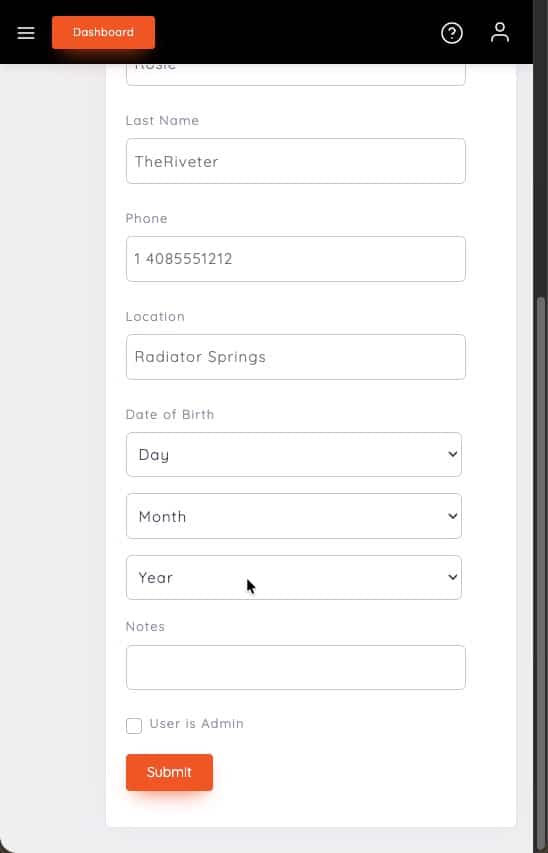Click the 'User is Admin' label text
The height and width of the screenshot is (853, 548).
[196, 724]
